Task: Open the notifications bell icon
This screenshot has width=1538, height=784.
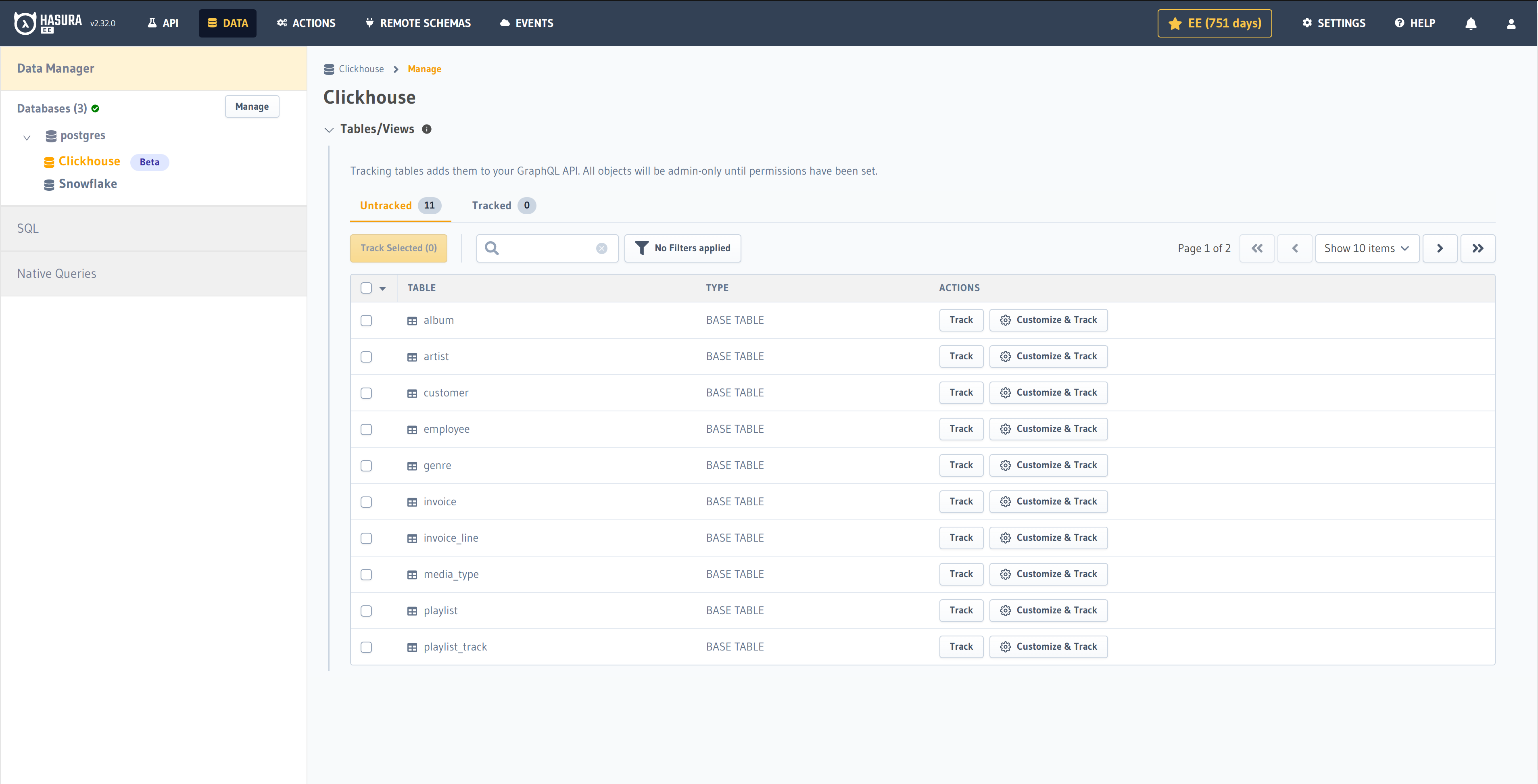Action: coord(1471,23)
